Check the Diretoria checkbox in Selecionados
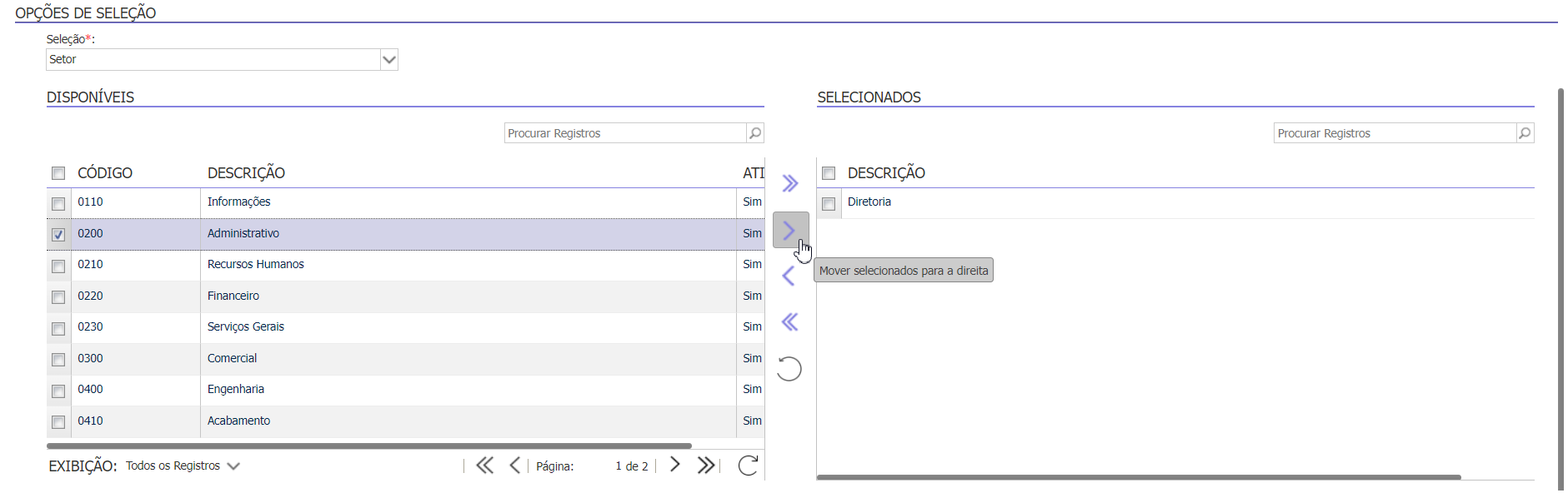The width and height of the screenshot is (1568, 493). tap(829, 204)
